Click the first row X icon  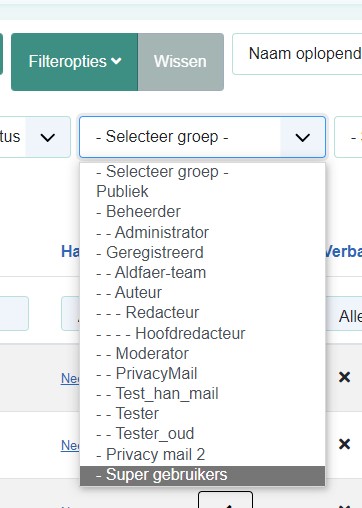click(344, 377)
